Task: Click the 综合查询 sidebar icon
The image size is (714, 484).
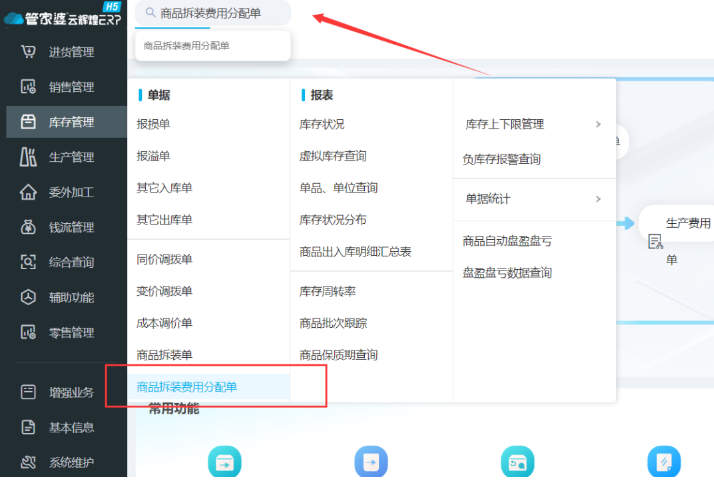Action: point(29,262)
